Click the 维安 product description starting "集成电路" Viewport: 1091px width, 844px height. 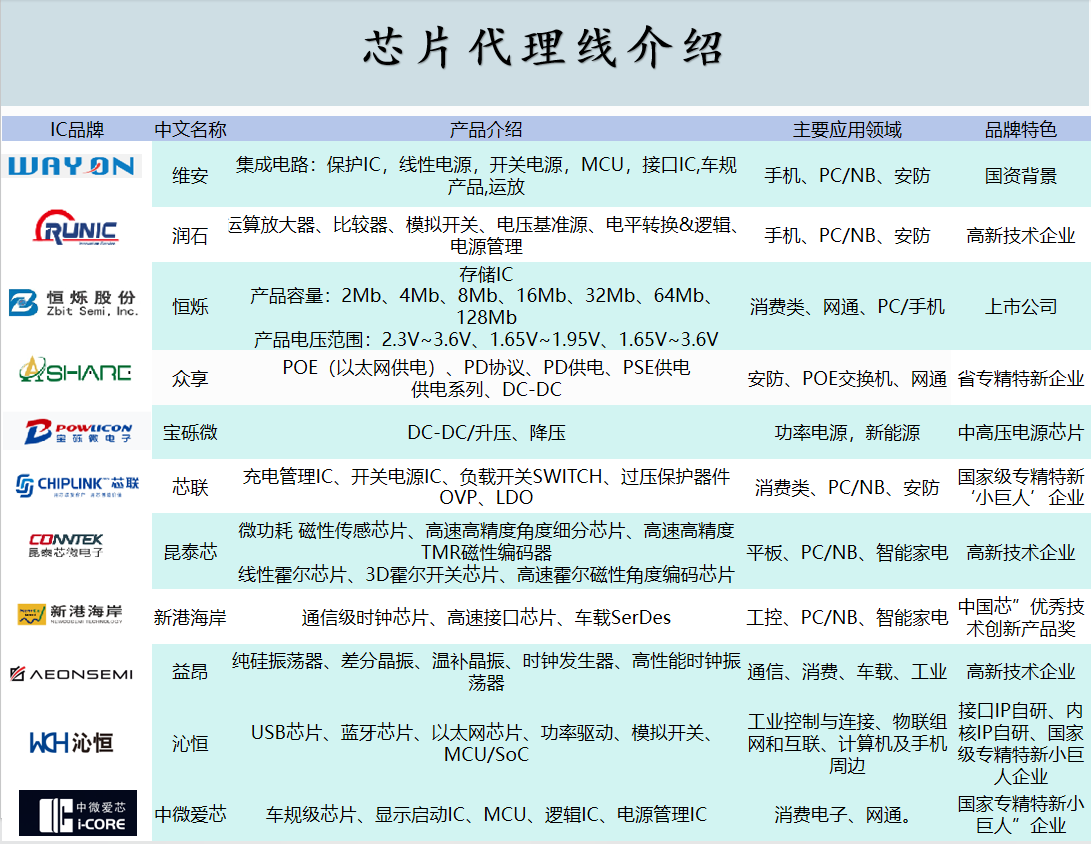(486, 176)
